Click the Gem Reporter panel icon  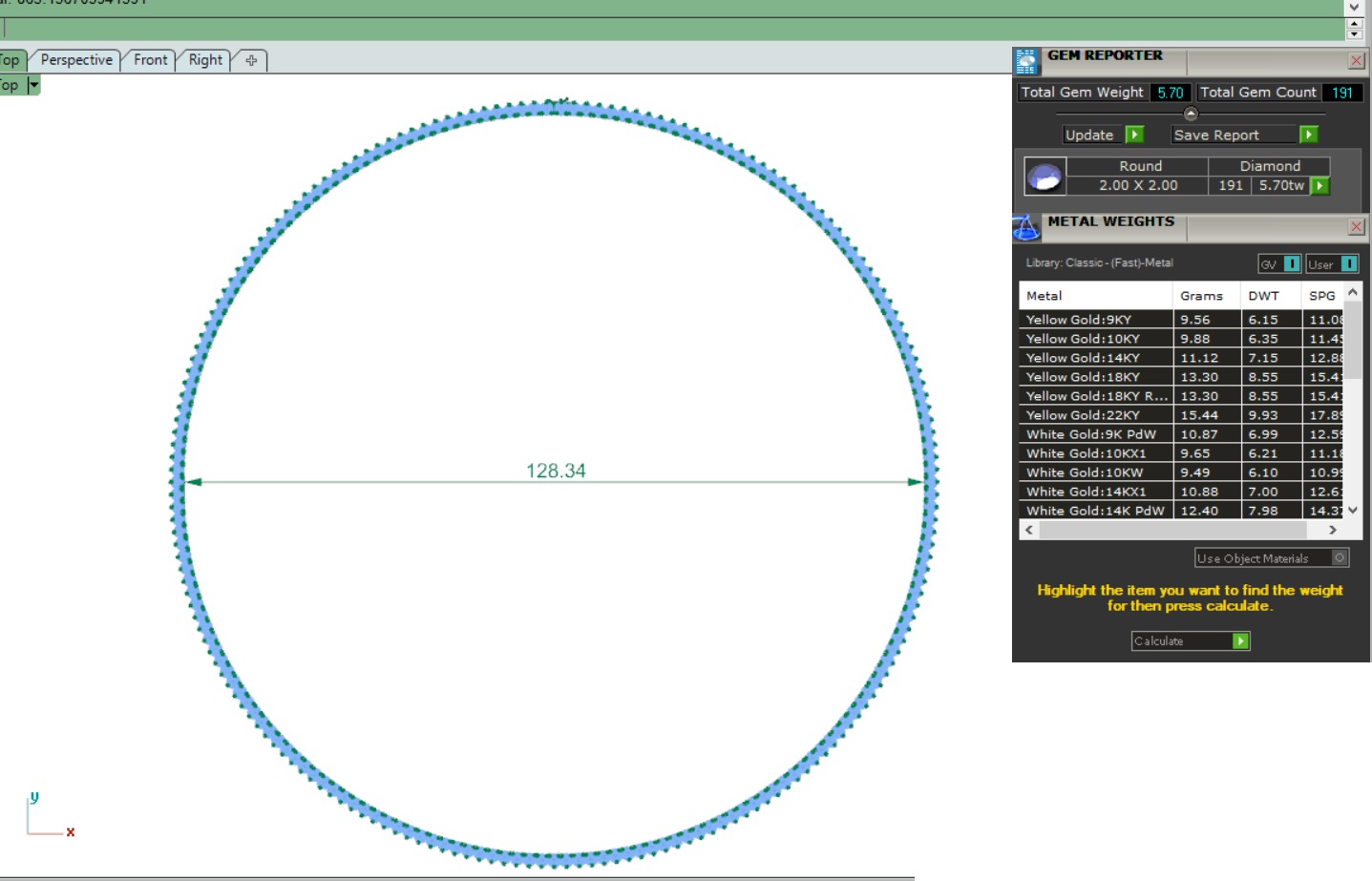click(x=1026, y=62)
